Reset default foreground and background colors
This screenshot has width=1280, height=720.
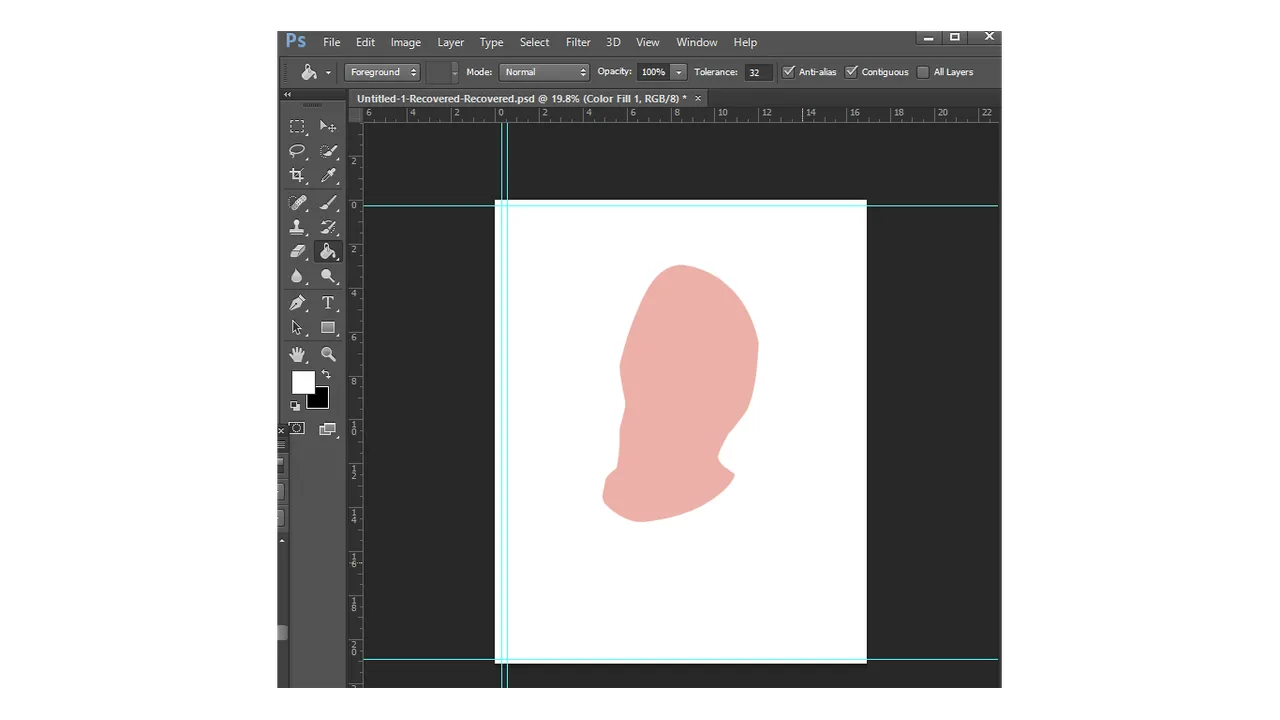[x=295, y=405]
